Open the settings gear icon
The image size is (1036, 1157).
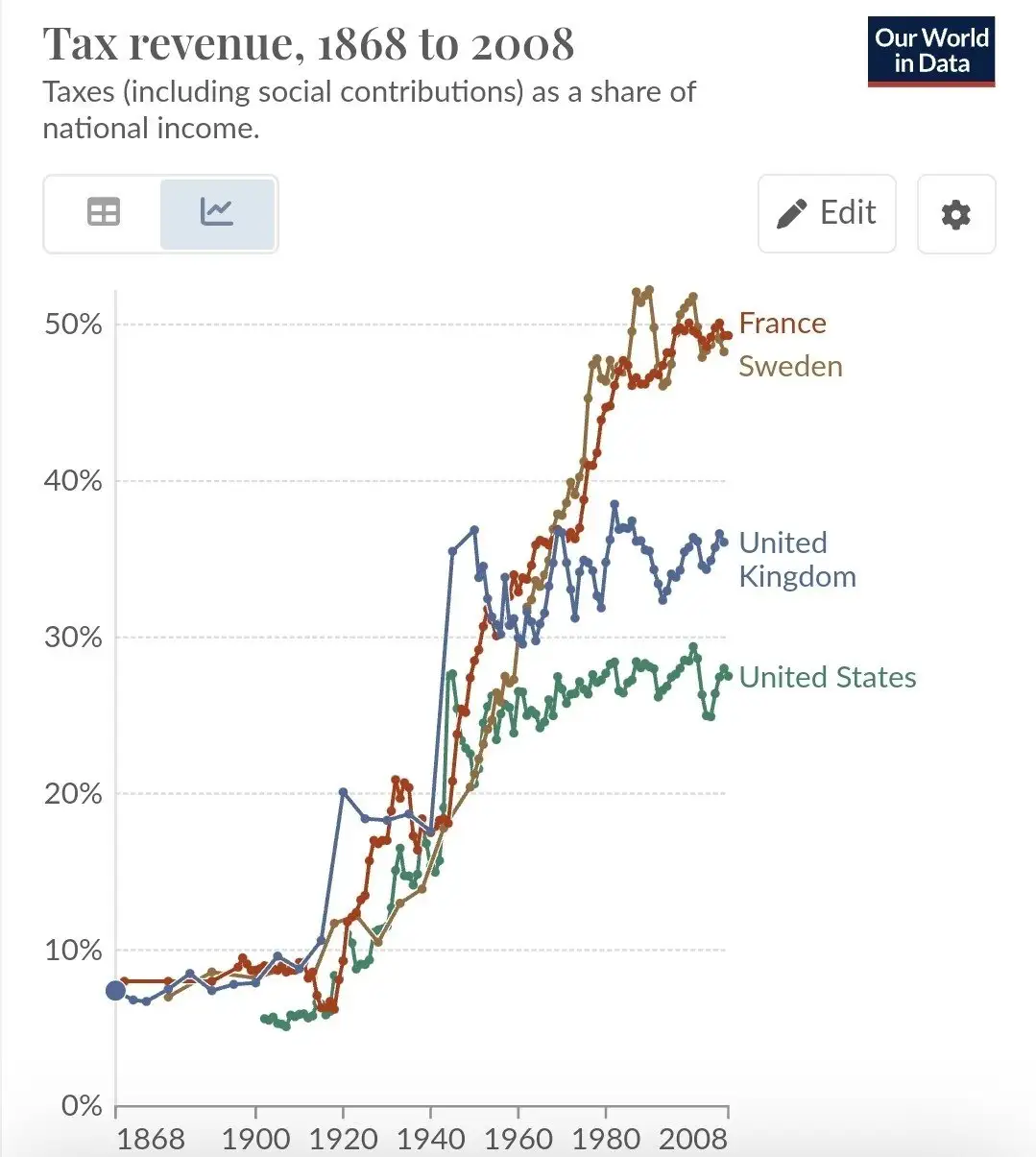pos(955,214)
